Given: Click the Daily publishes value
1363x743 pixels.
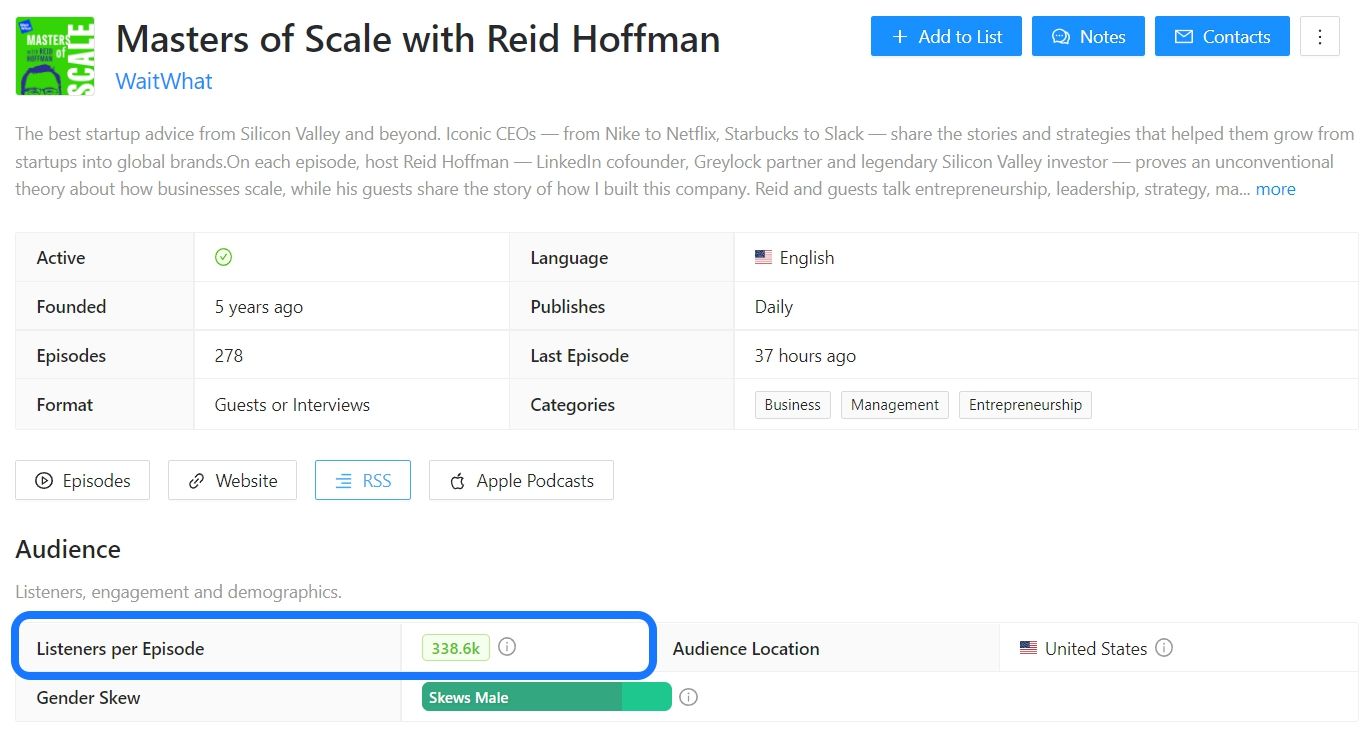Looking at the screenshot, I should click(774, 306).
